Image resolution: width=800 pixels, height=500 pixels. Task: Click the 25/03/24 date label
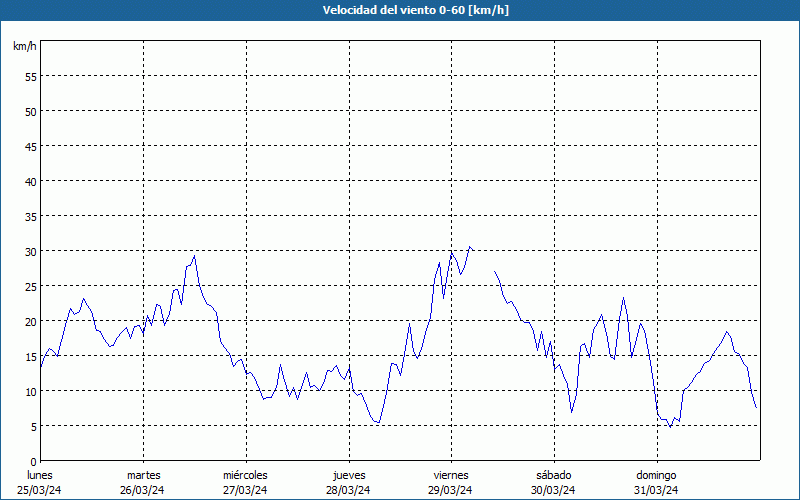tap(40, 490)
